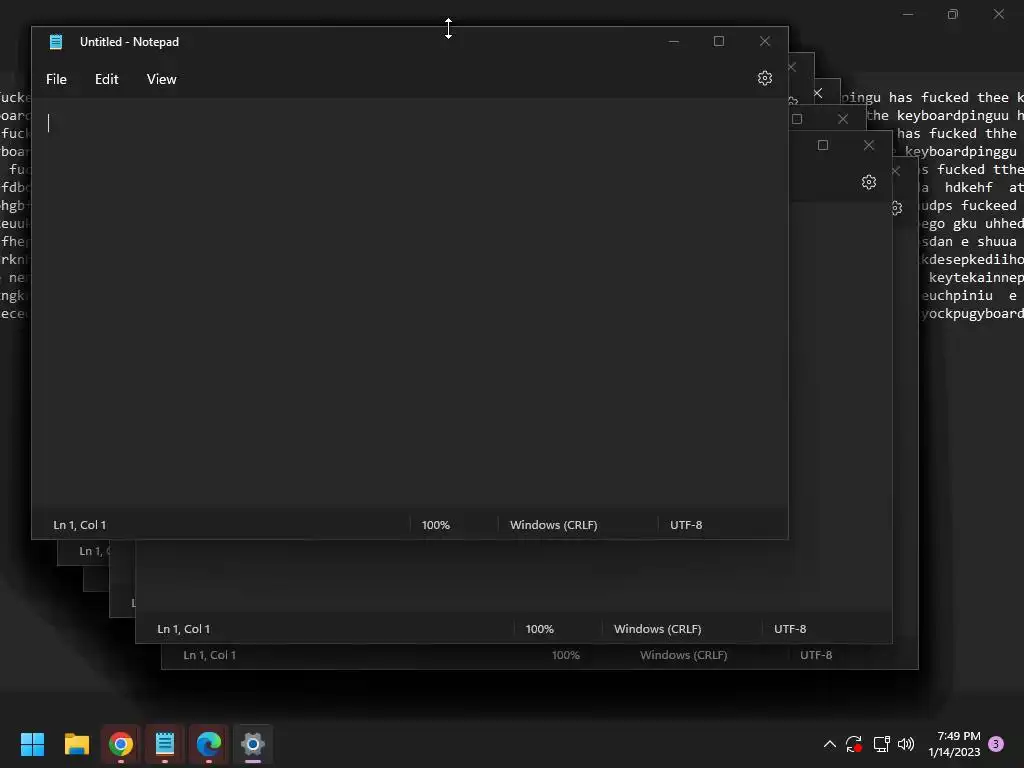The width and height of the screenshot is (1024, 768).
Task: Open the Settings app from the taskbar
Action: click(x=253, y=744)
